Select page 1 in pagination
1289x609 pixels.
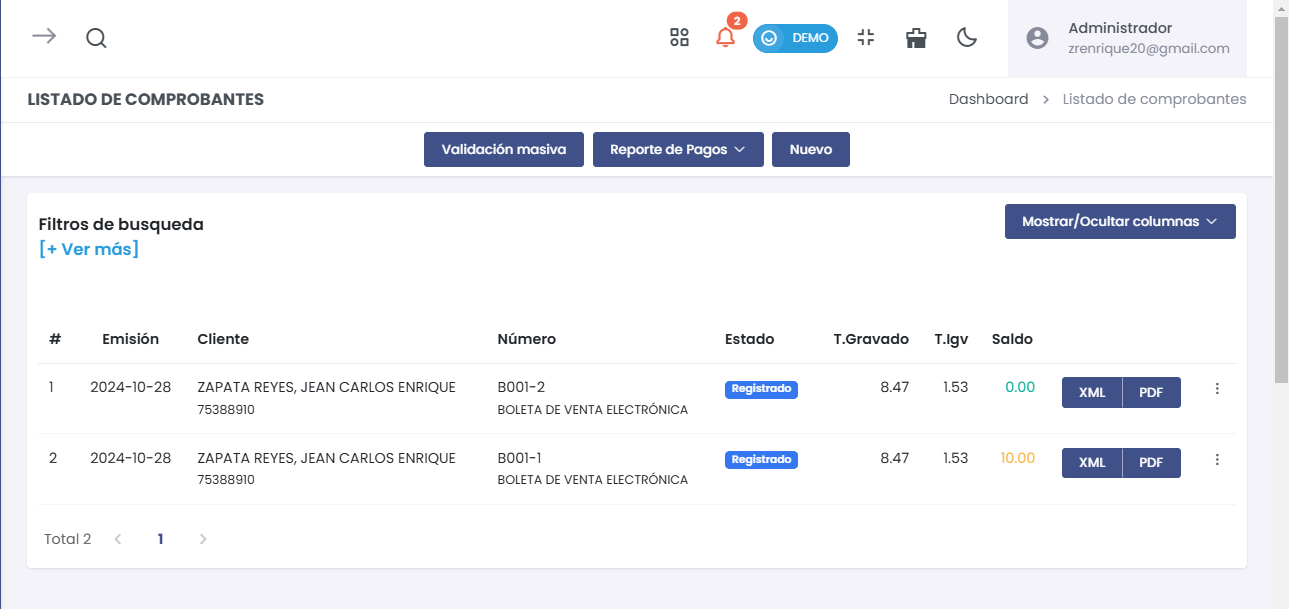tap(160, 539)
